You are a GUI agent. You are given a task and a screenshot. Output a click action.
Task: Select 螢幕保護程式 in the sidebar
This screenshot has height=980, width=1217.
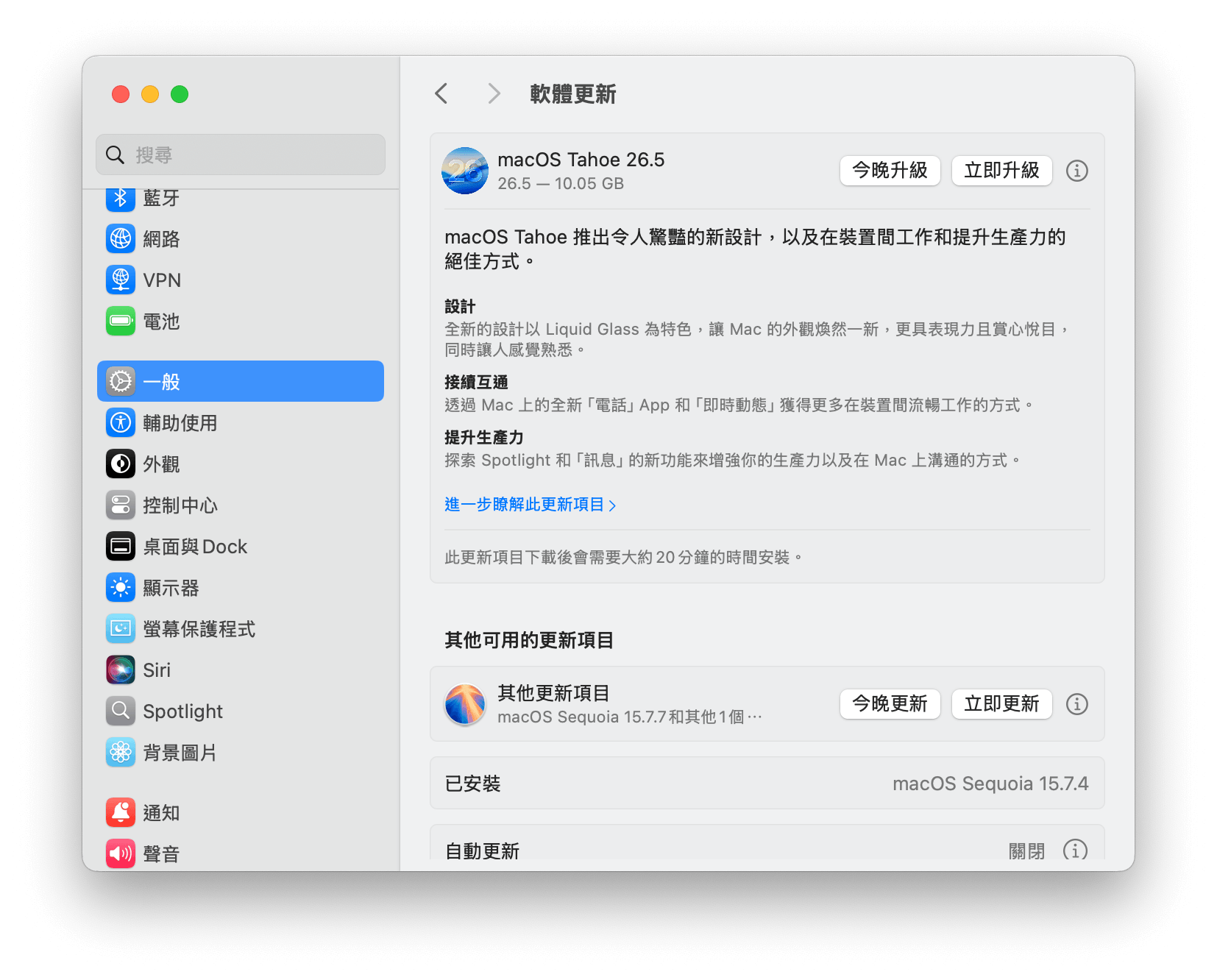click(x=241, y=628)
